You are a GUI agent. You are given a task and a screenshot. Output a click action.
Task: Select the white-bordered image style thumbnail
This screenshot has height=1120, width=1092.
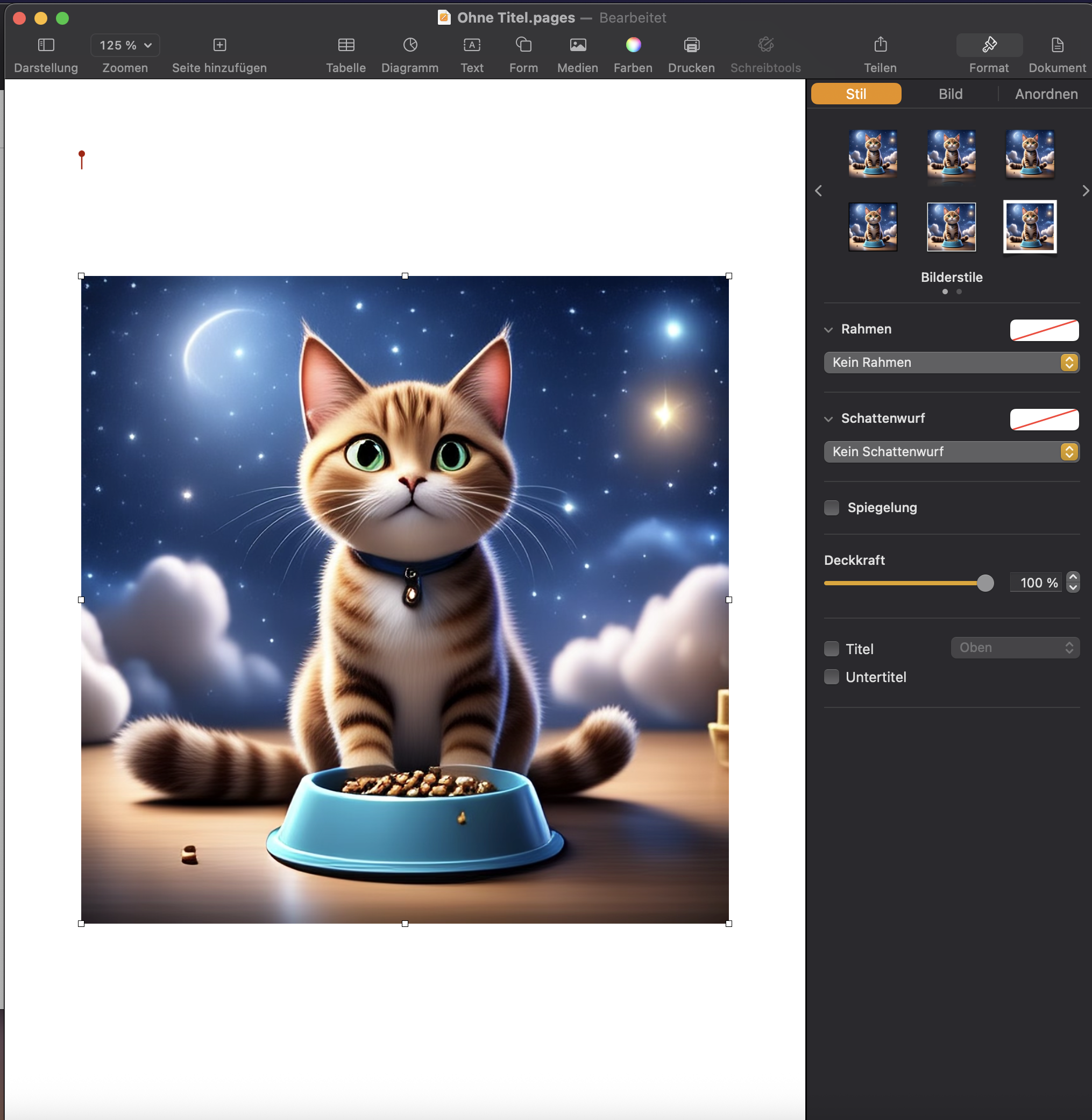pos(1030,226)
